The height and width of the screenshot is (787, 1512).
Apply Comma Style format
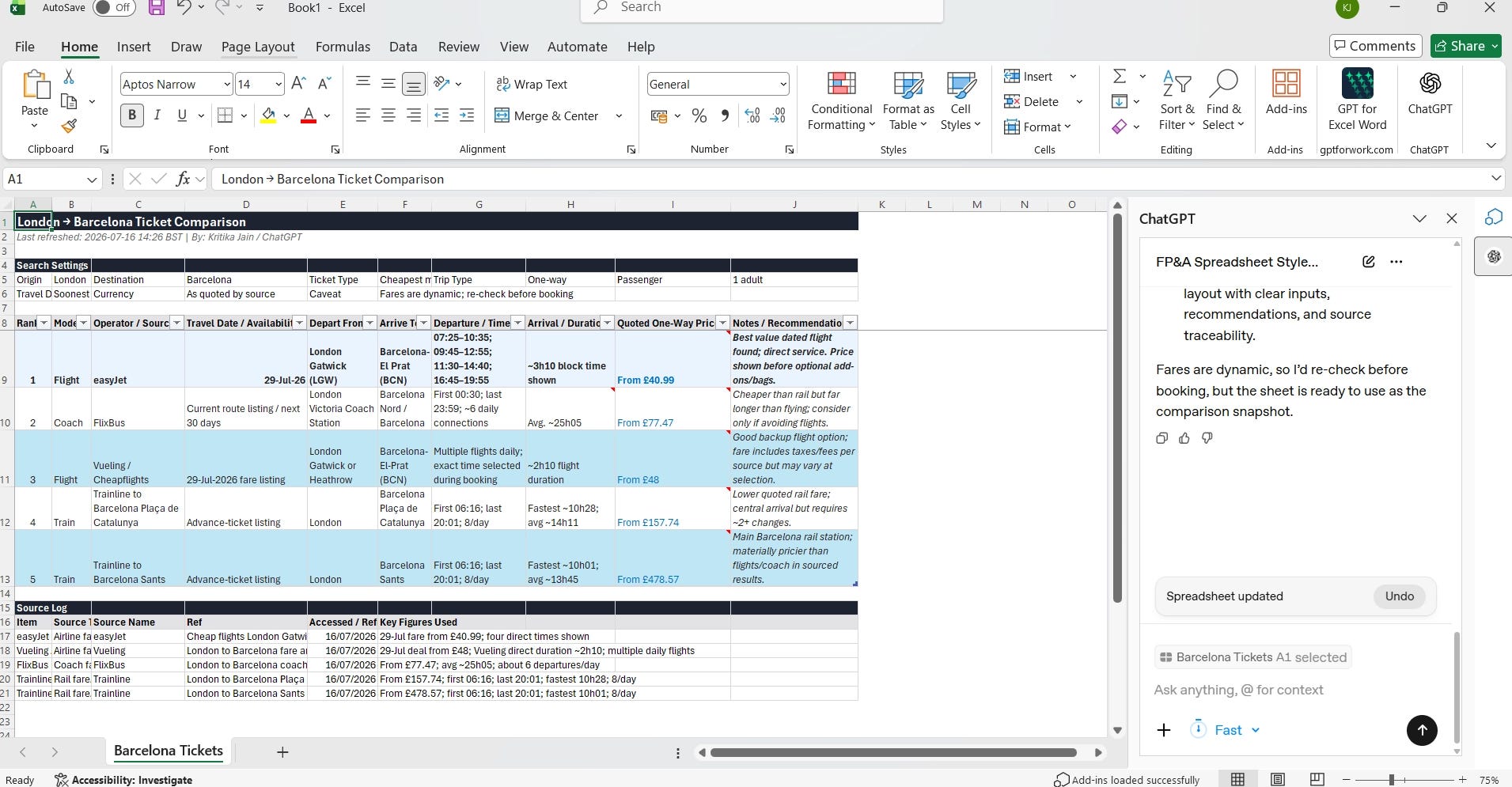725,116
